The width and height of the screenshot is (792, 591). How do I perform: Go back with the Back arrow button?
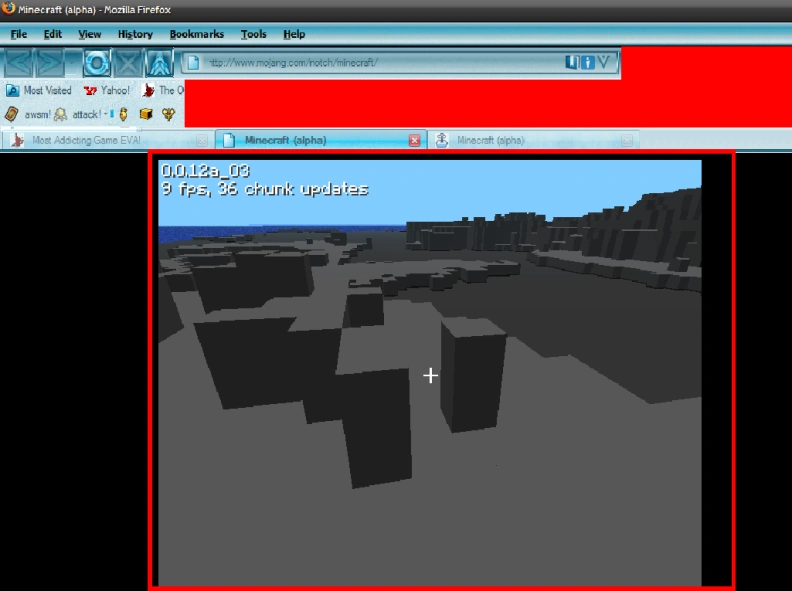tap(19, 63)
